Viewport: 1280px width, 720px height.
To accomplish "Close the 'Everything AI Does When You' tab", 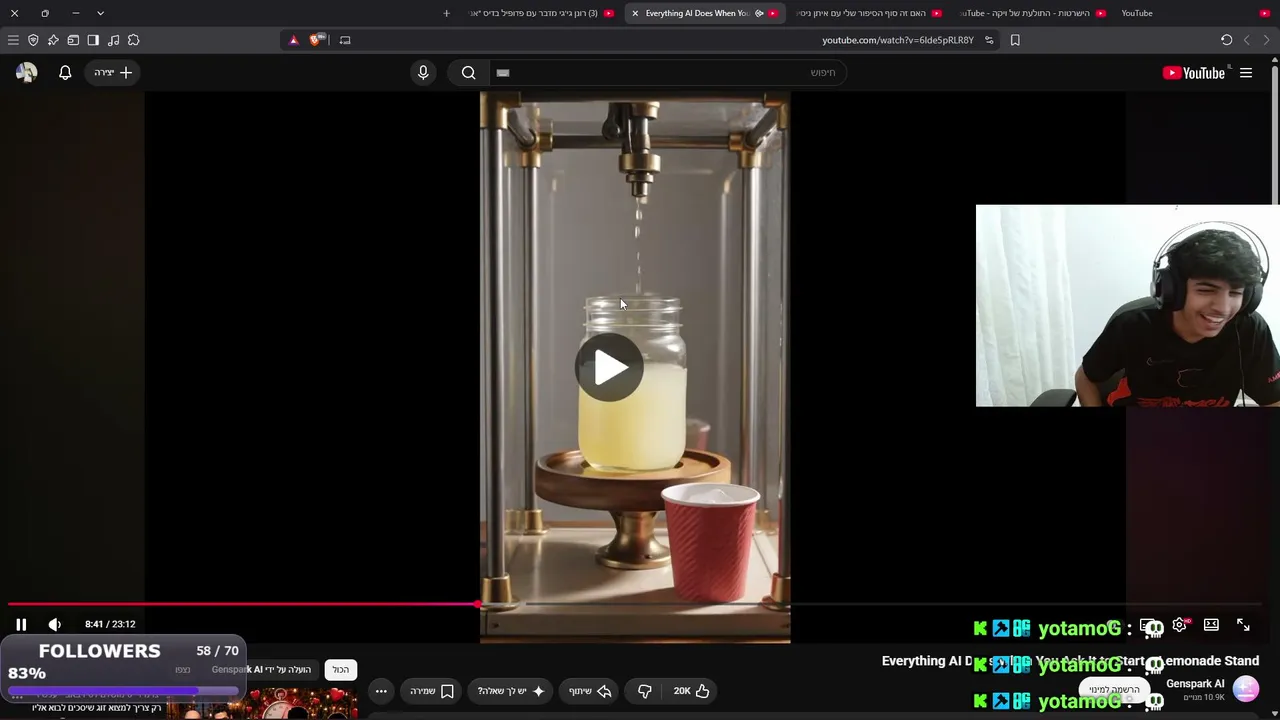I will click(635, 13).
